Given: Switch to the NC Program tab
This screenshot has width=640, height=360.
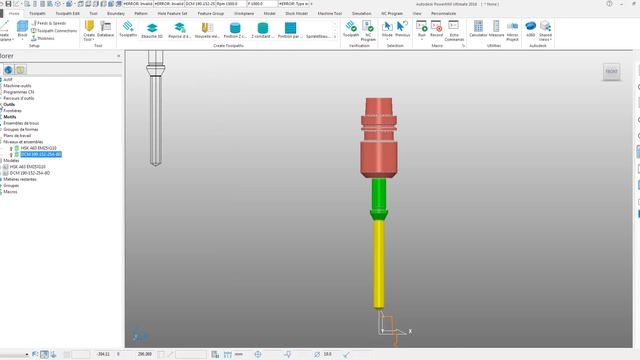Looking at the screenshot, I should pyautogui.click(x=392, y=13).
